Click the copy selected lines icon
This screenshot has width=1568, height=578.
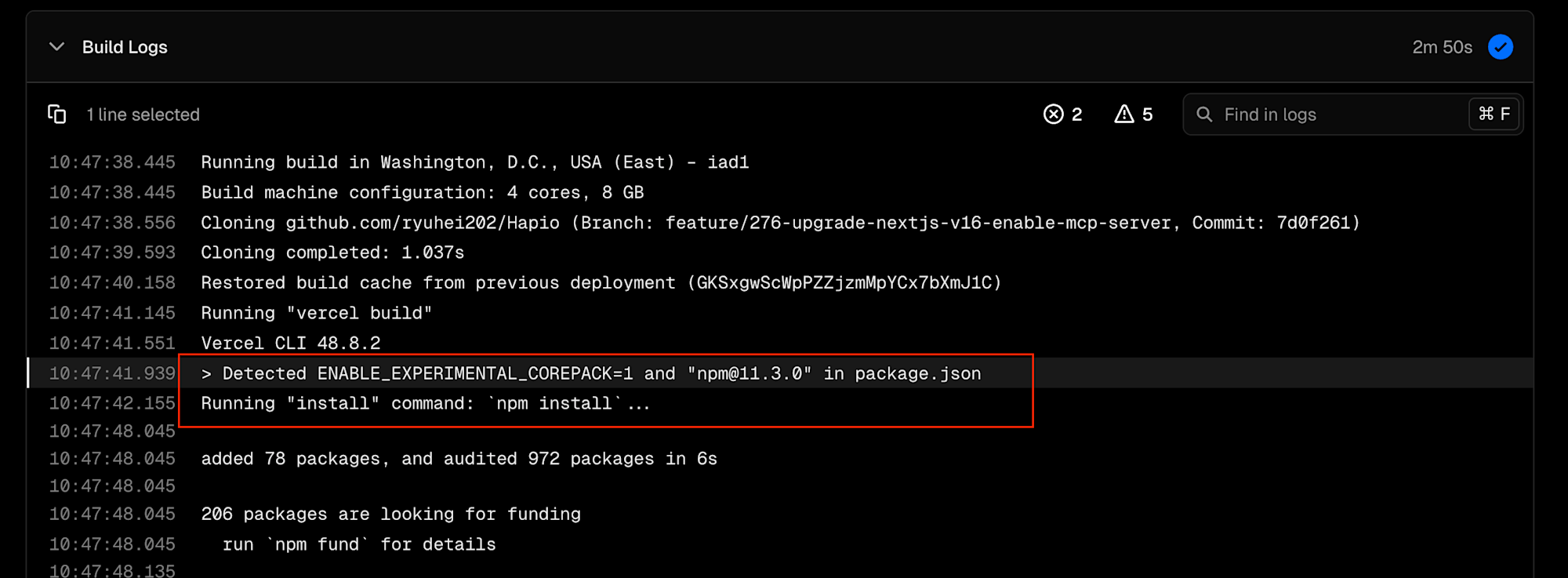click(x=56, y=115)
